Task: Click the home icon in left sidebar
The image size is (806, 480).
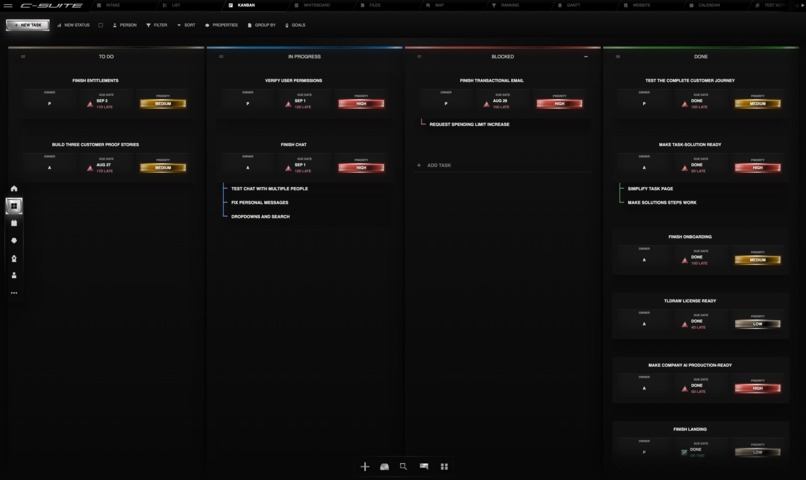Action: [14, 189]
